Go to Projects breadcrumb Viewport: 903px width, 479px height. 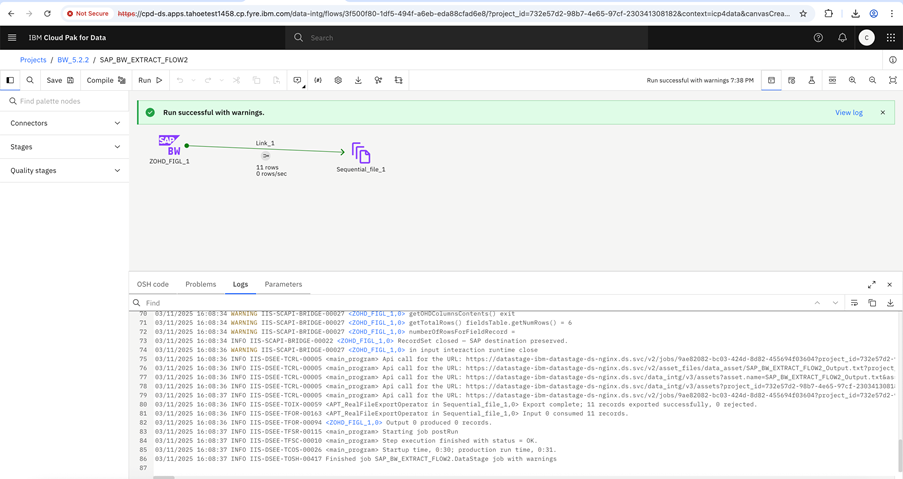pos(33,60)
